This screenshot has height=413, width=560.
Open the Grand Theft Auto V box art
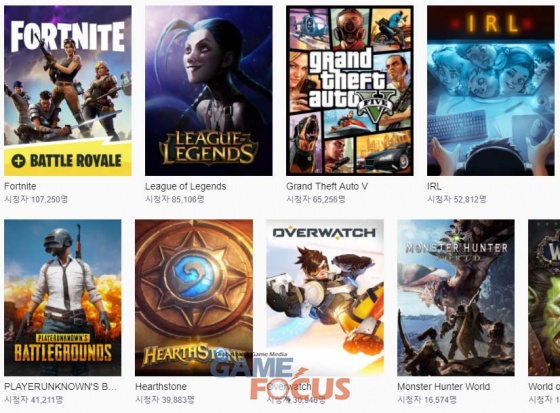350,91
